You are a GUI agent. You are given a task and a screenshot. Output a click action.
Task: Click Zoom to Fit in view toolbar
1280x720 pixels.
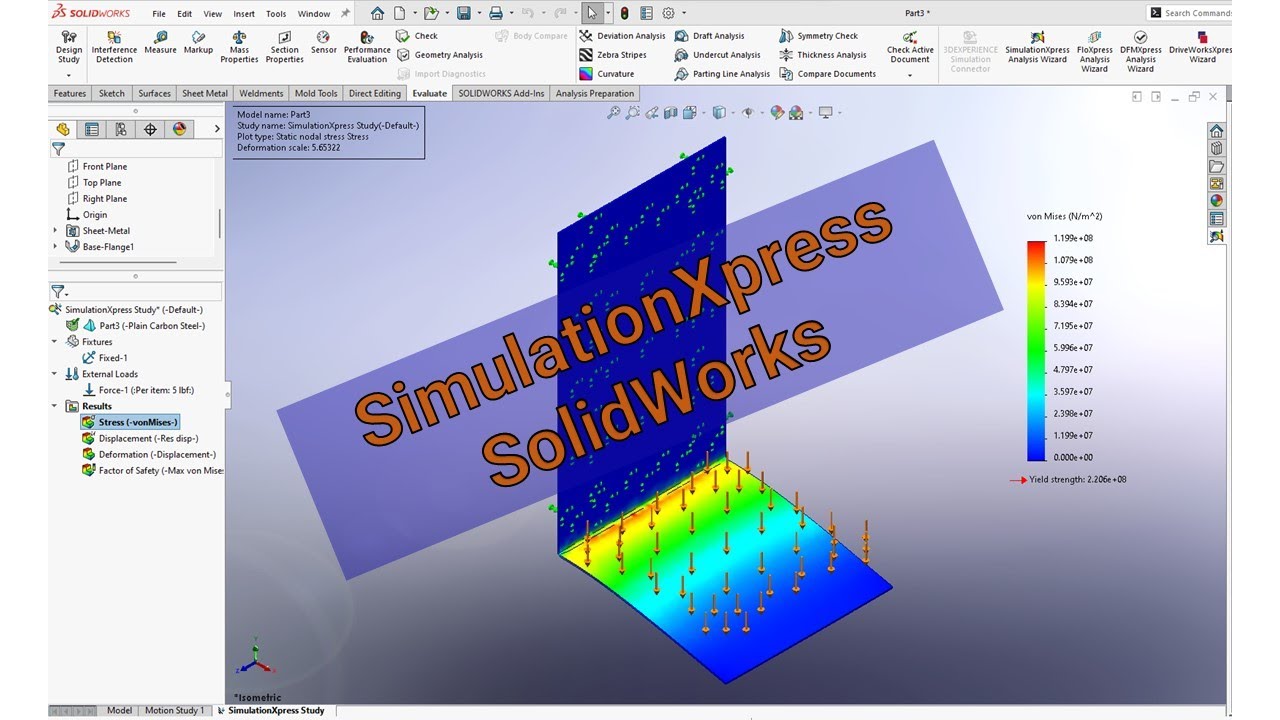tap(613, 113)
